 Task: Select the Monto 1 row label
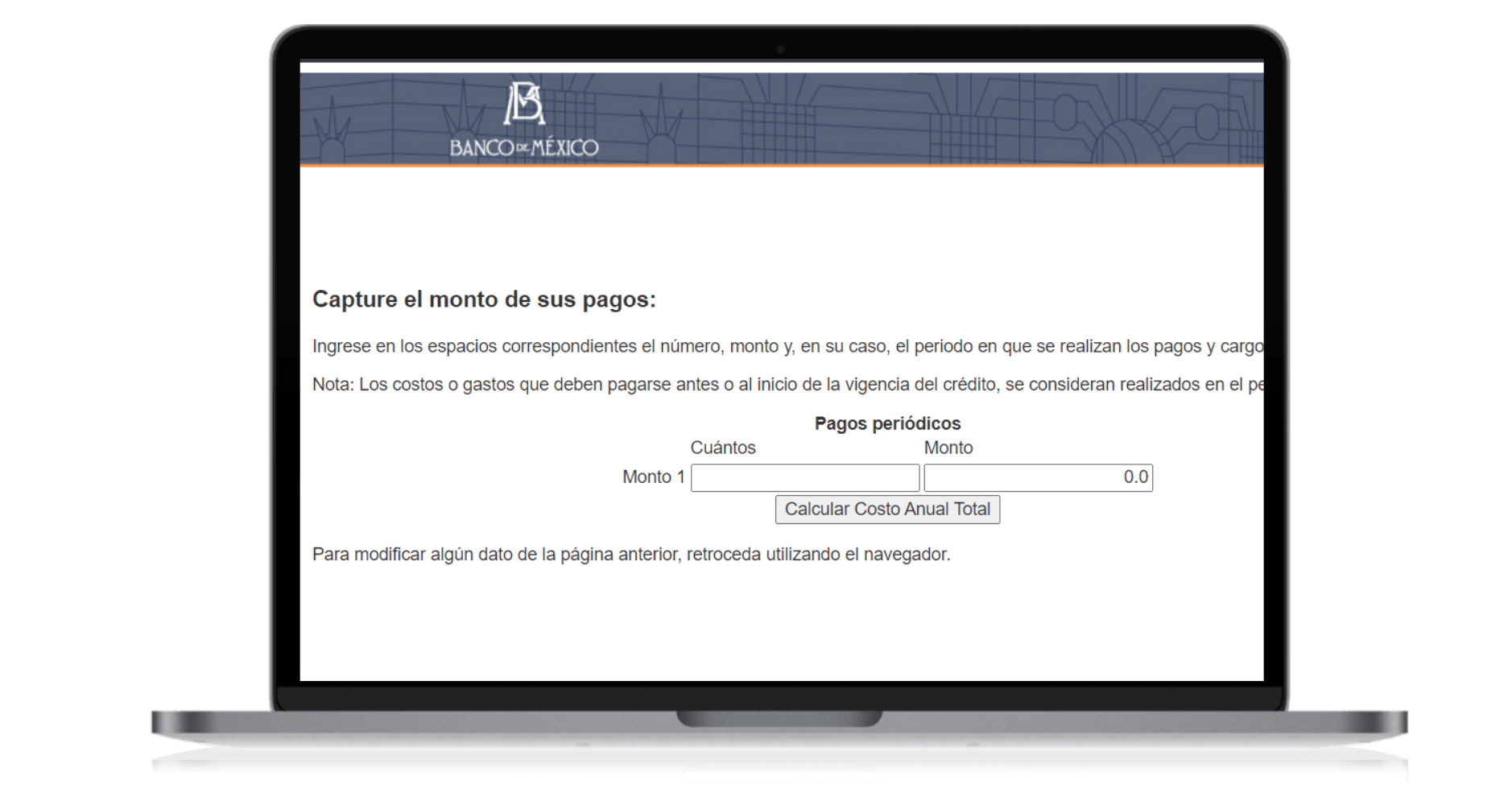652,477
